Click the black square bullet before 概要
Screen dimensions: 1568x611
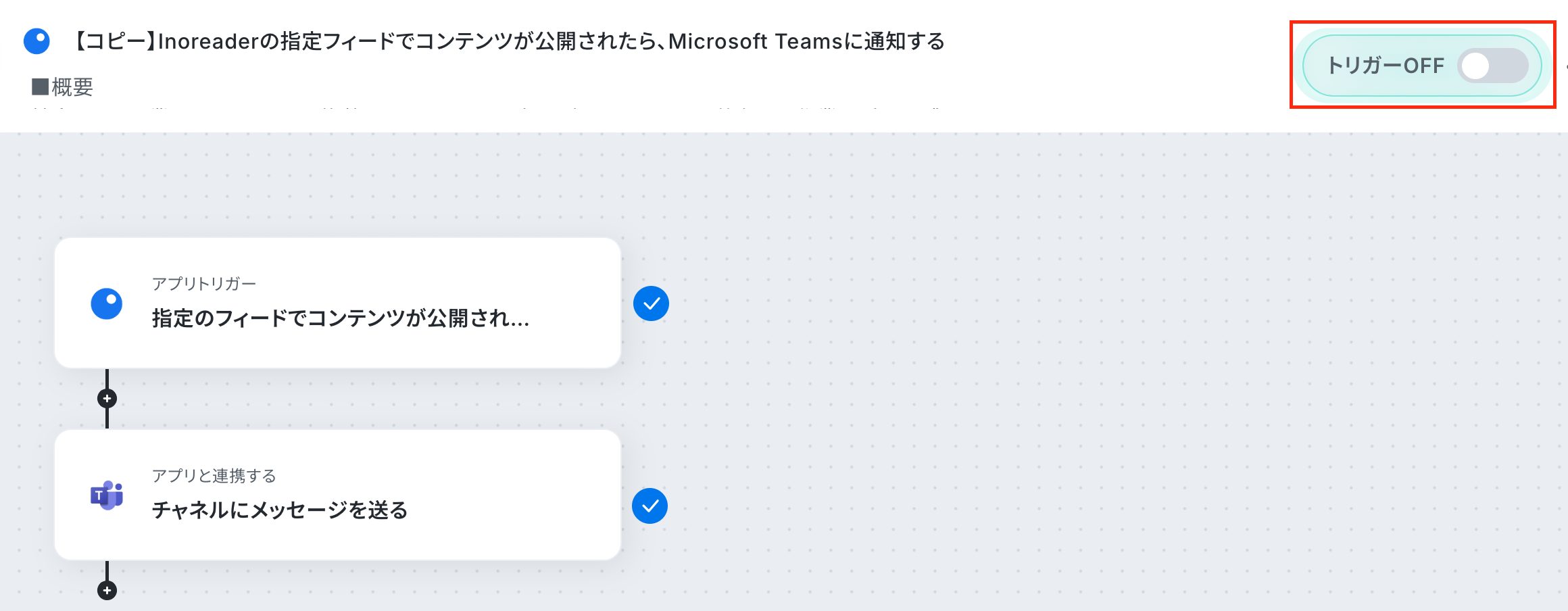pos(41,87)
